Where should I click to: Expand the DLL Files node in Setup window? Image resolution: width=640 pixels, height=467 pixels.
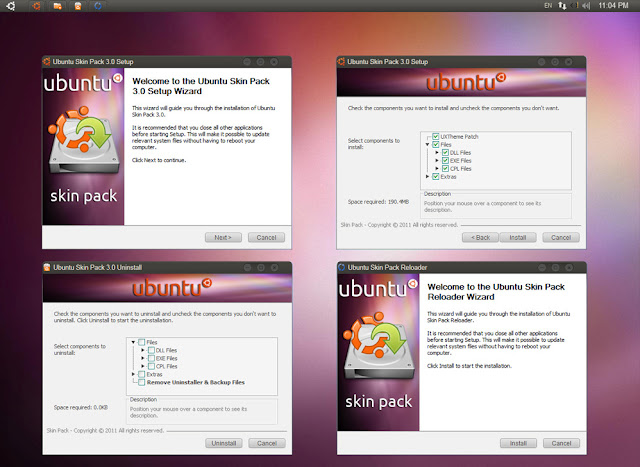(437, 153)
